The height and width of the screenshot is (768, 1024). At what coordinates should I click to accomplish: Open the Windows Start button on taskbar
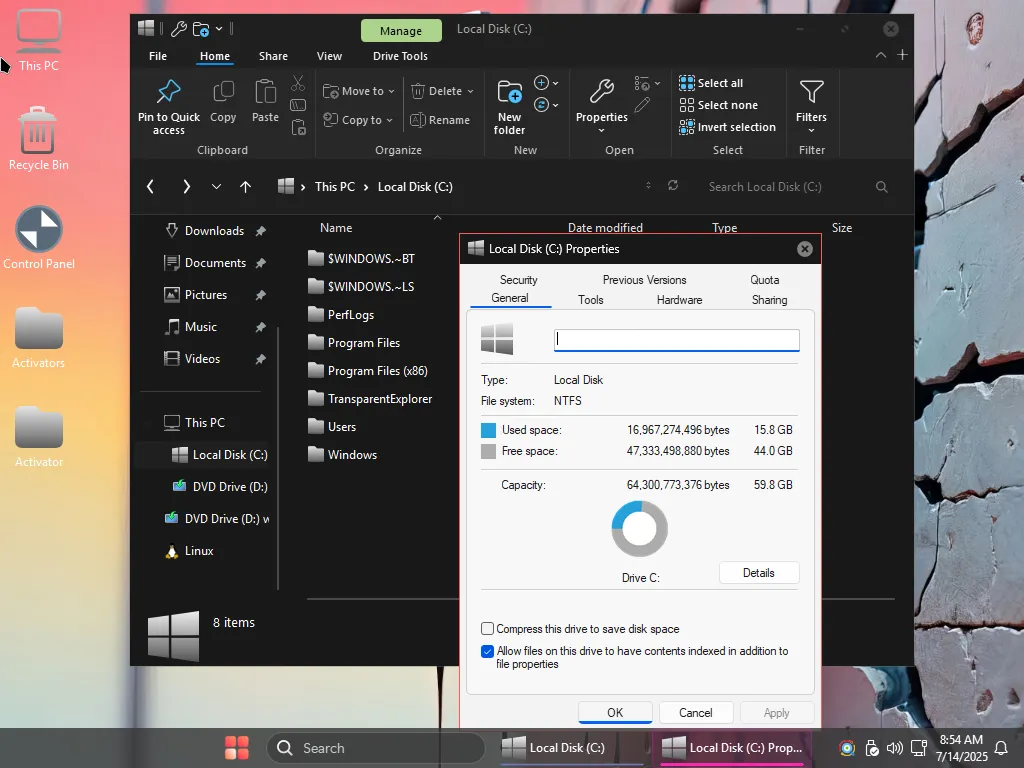pos(236,748)
